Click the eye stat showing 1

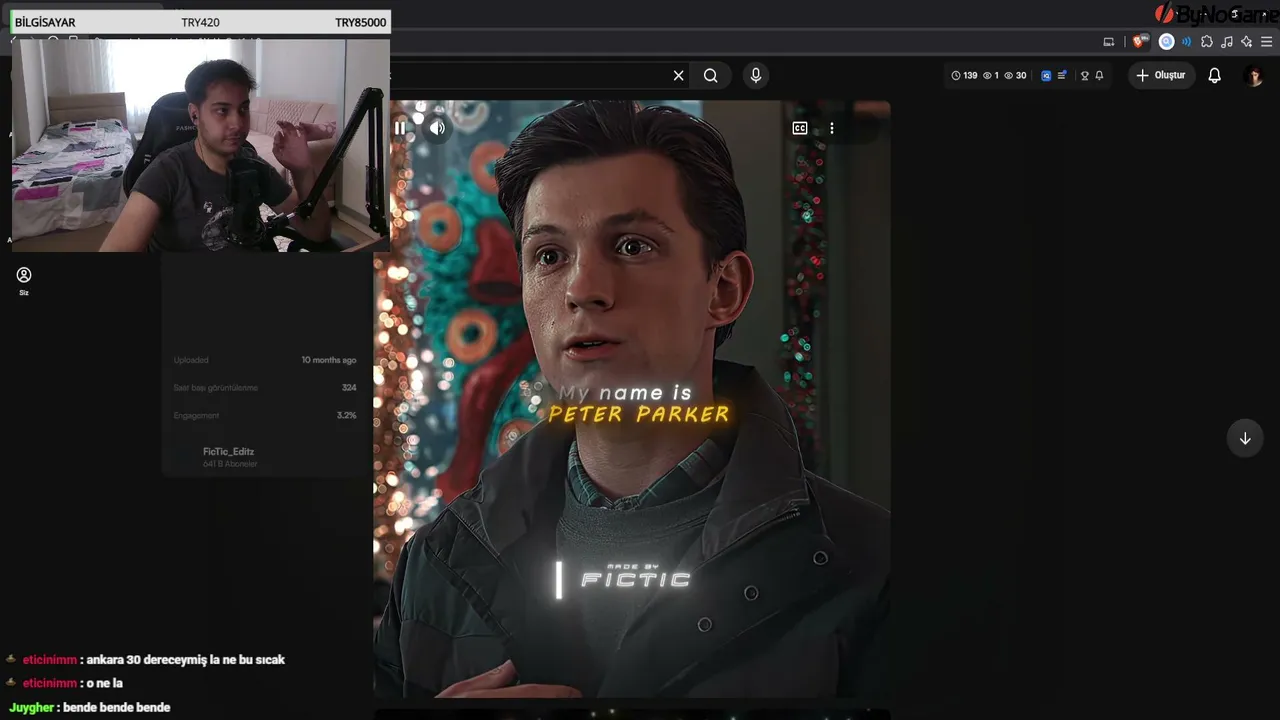tap(991, 75)
